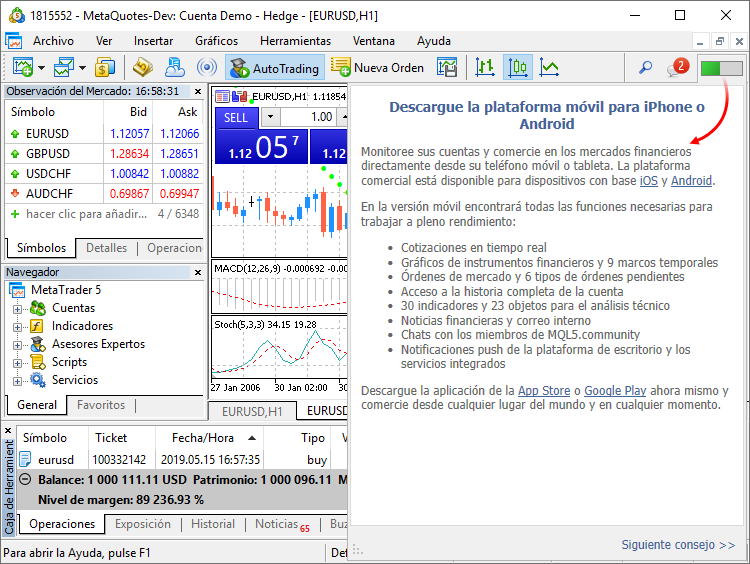
Task: Switch to the Historial tab
Action: point(212,524)
